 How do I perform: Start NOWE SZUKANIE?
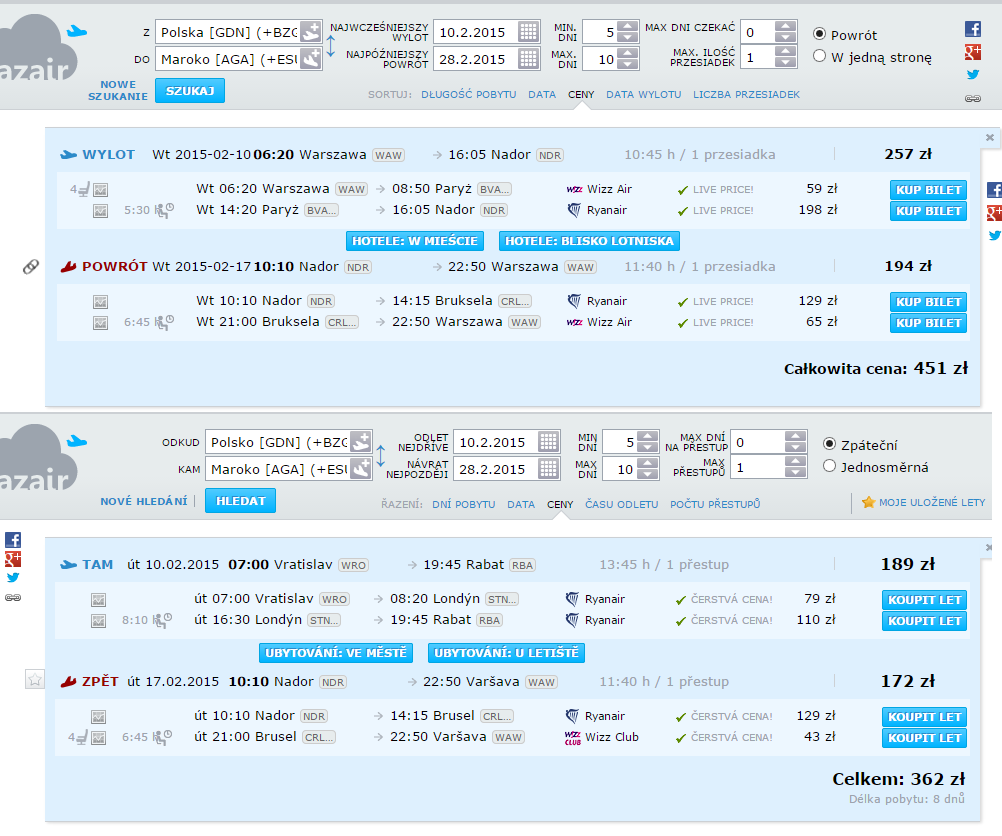click(118, 90)
